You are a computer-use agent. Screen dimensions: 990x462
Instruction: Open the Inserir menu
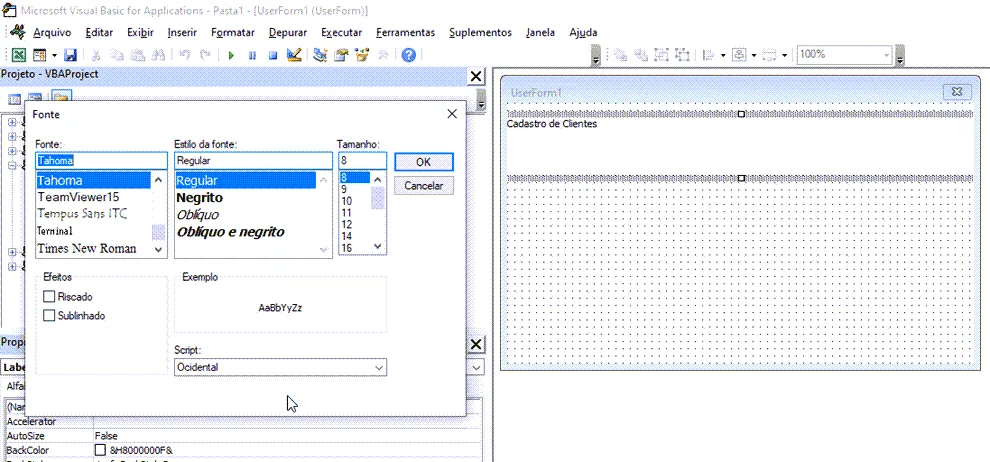click(x=182, y=32)
